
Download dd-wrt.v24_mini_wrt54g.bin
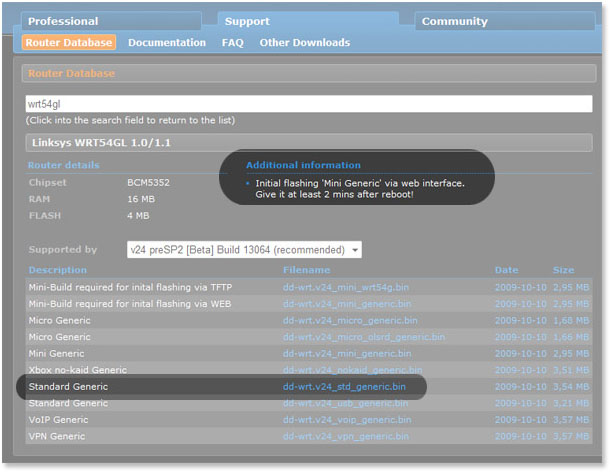(x=345, y=288)
